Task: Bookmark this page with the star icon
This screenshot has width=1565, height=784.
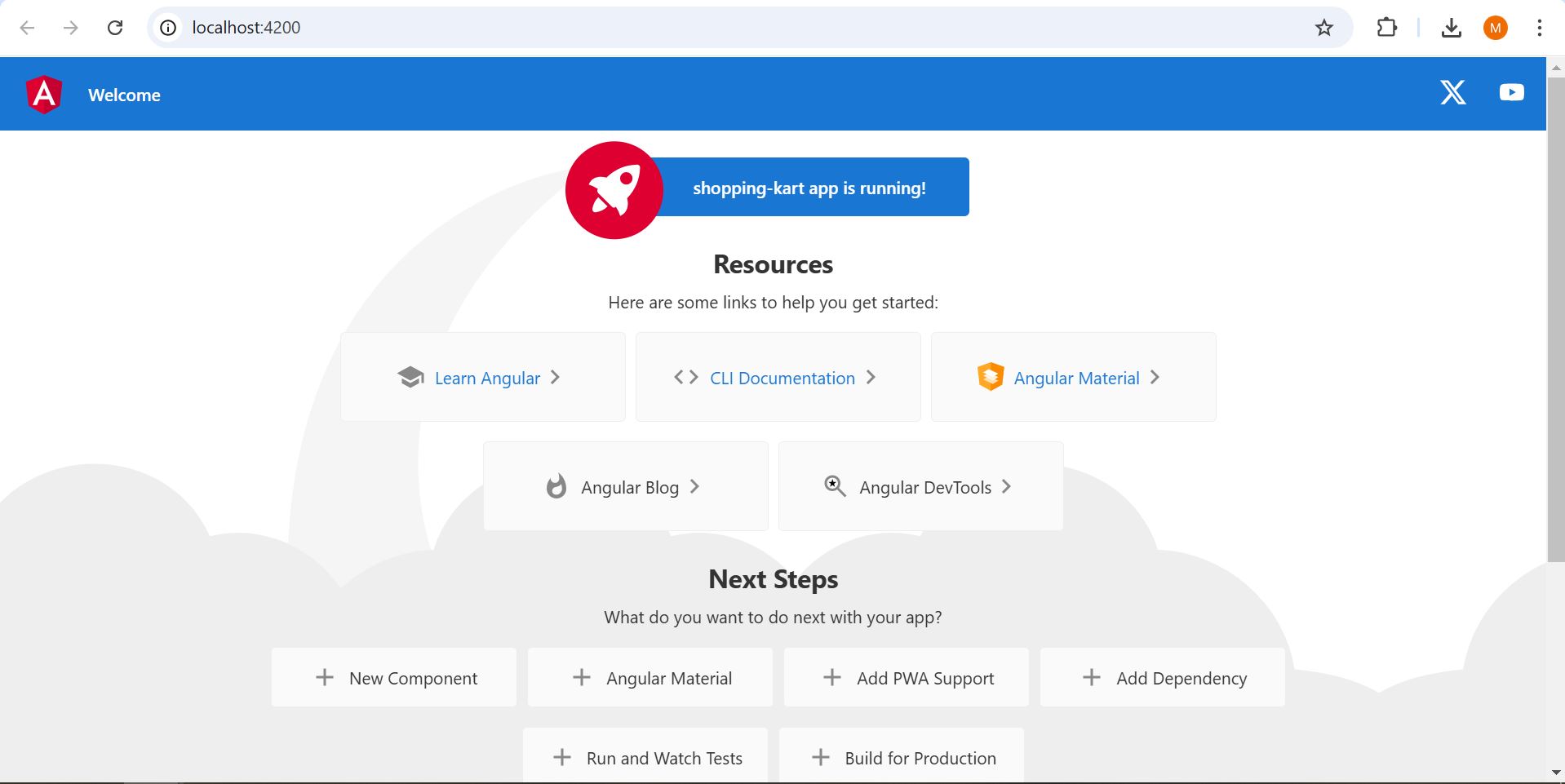Action: (1324, 28)
